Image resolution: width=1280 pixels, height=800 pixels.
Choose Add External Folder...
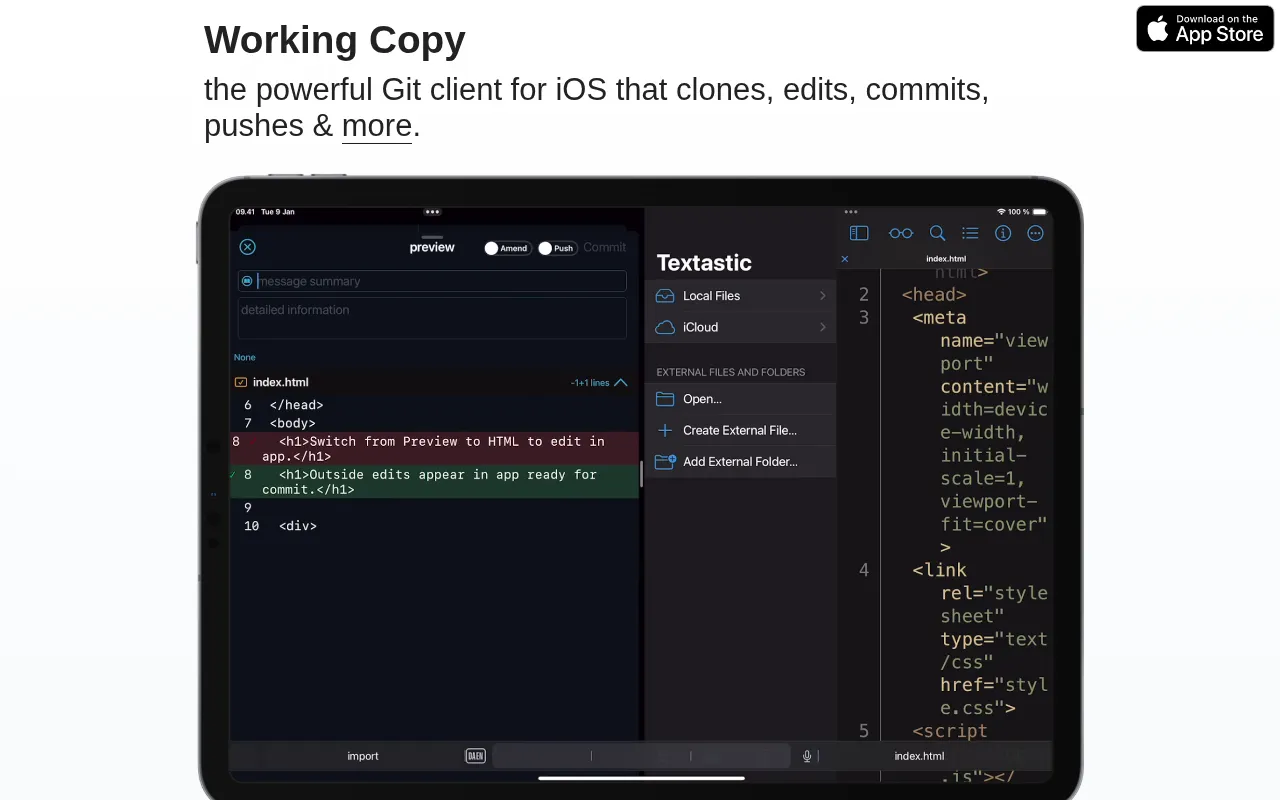point(740,461)
